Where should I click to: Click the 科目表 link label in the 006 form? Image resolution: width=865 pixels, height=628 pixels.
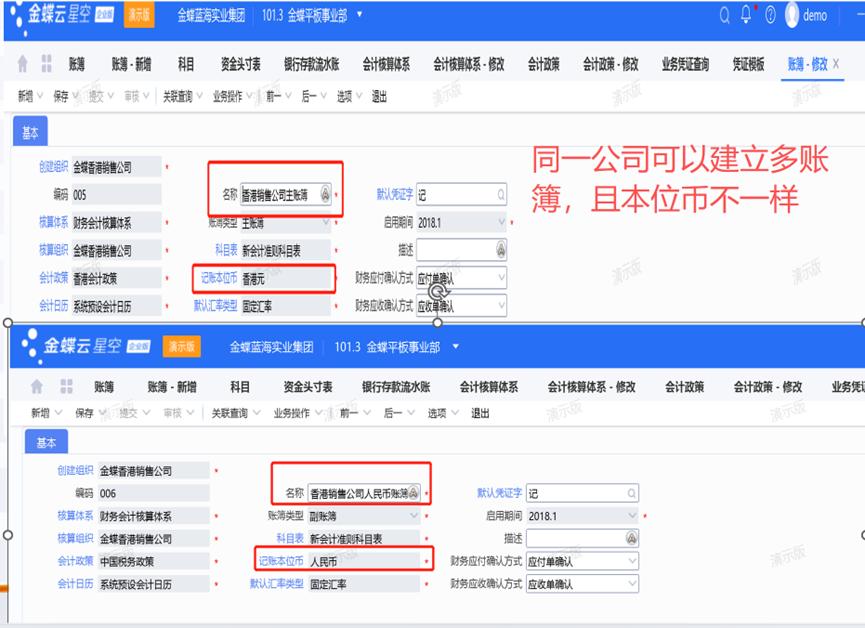(x=290, y=538)
